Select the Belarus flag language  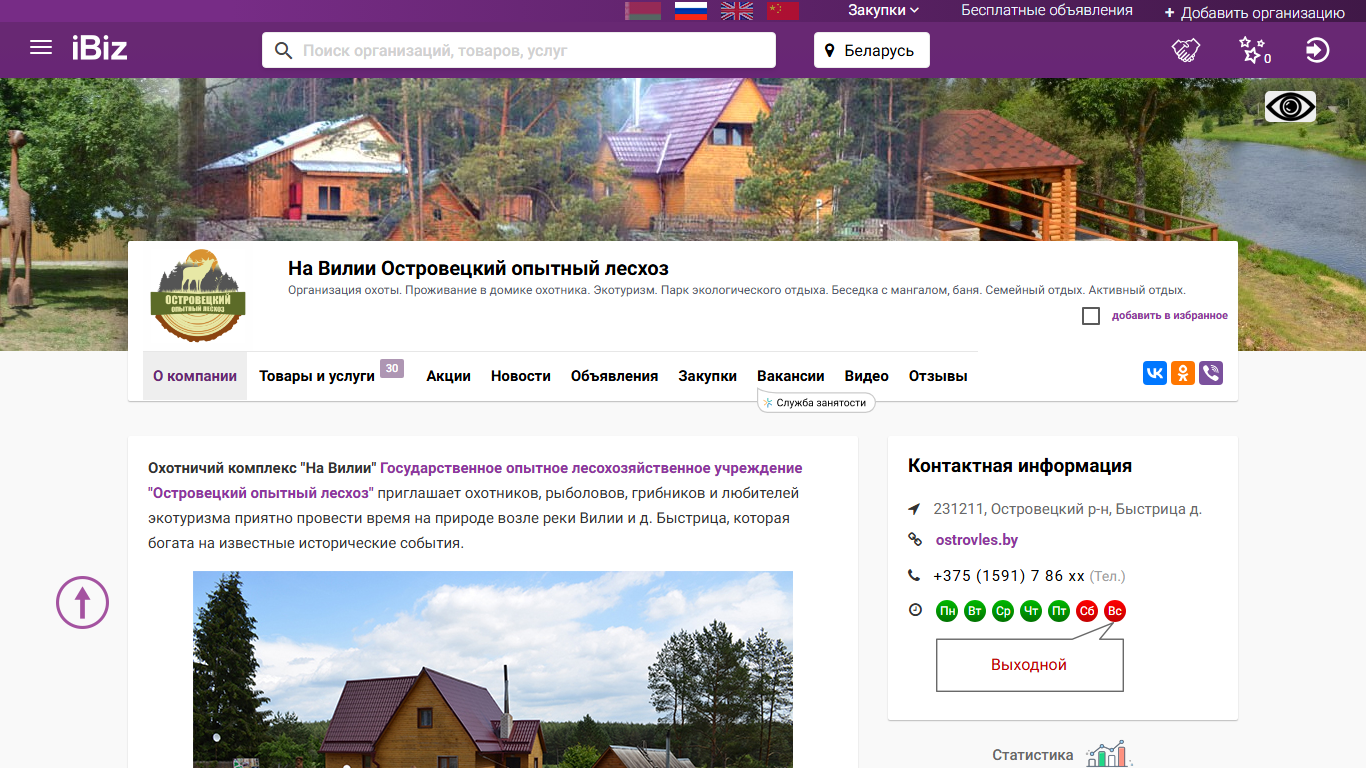click(x=643, y=11)
